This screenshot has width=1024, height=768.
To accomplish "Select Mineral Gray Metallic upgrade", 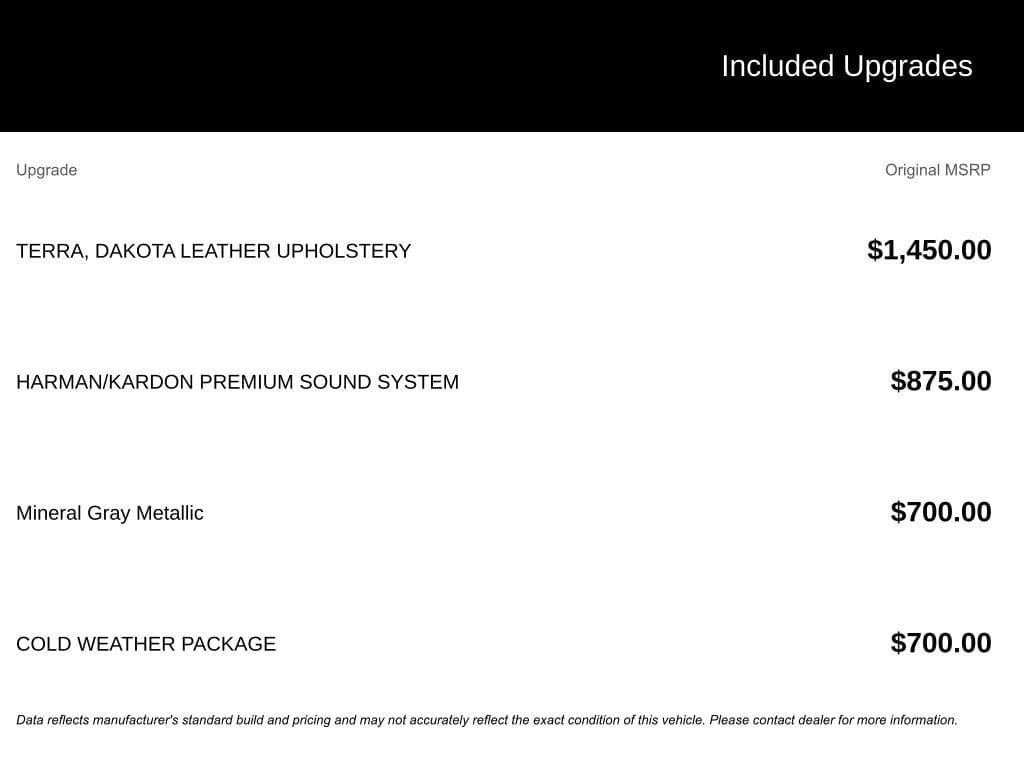I will [x=110, y=513].
